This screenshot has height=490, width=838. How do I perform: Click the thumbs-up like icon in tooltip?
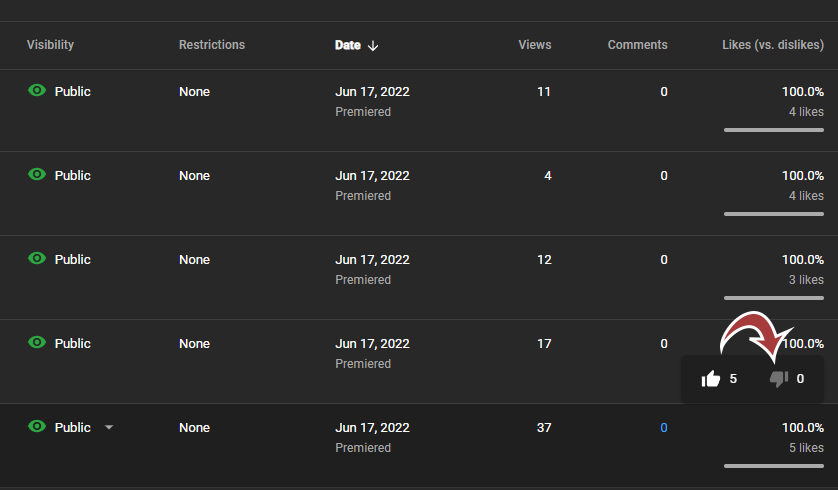pyautogui.click(x=710, y=379)
